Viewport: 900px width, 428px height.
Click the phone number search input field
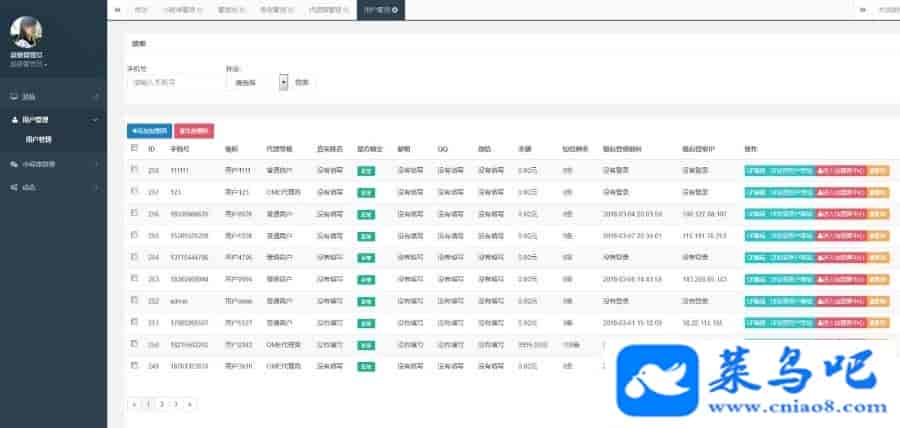168,83
